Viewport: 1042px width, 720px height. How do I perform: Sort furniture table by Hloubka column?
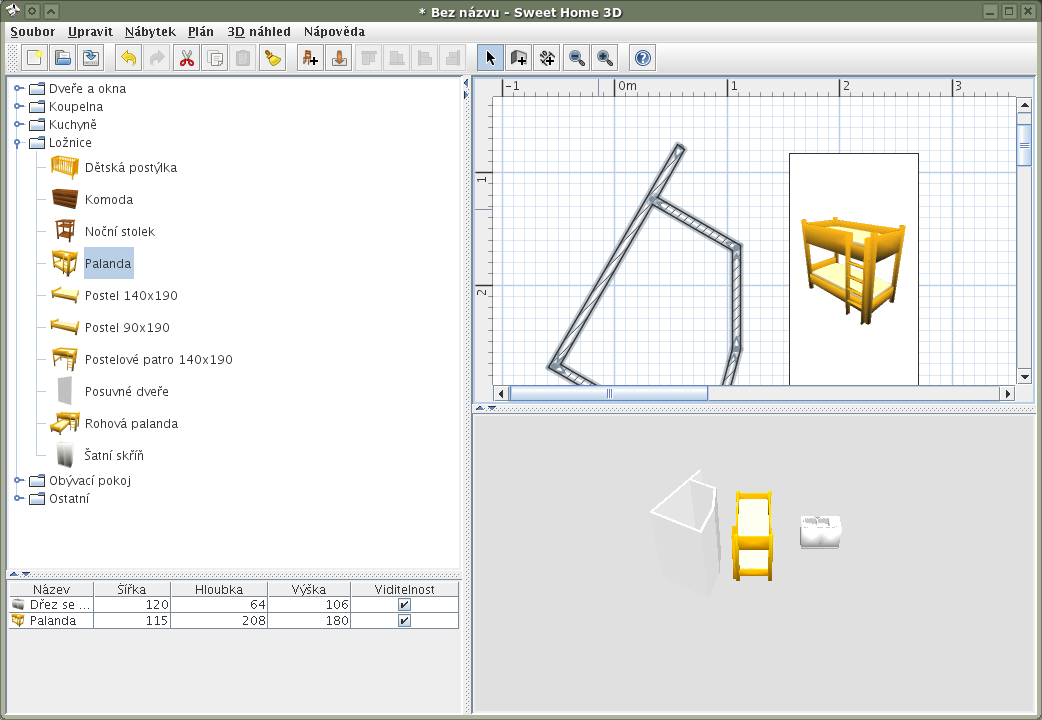click(x=219, y=589)
